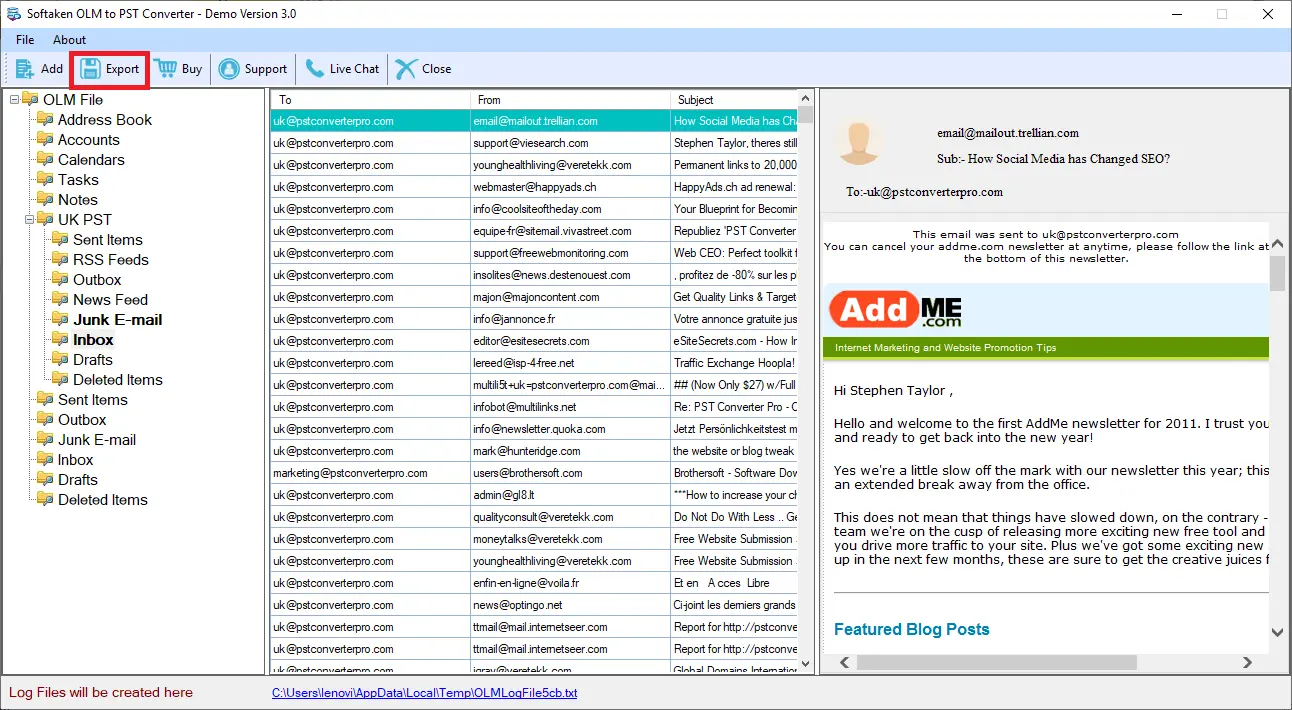The width and height of the screenshot is (1292, 710).
Task: Select the bold Junk E-mail folder
Action: point(118,320)
